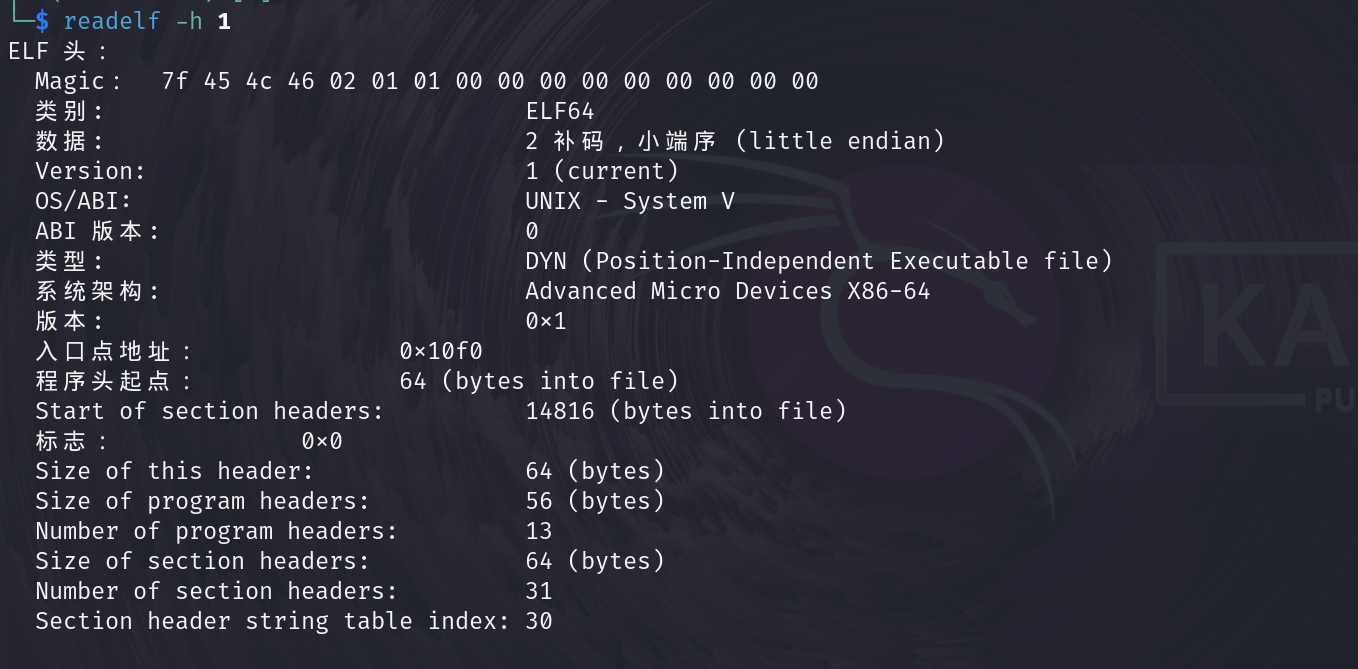
Task: Click the Number of section headers value 31
Action: (539, 591)
